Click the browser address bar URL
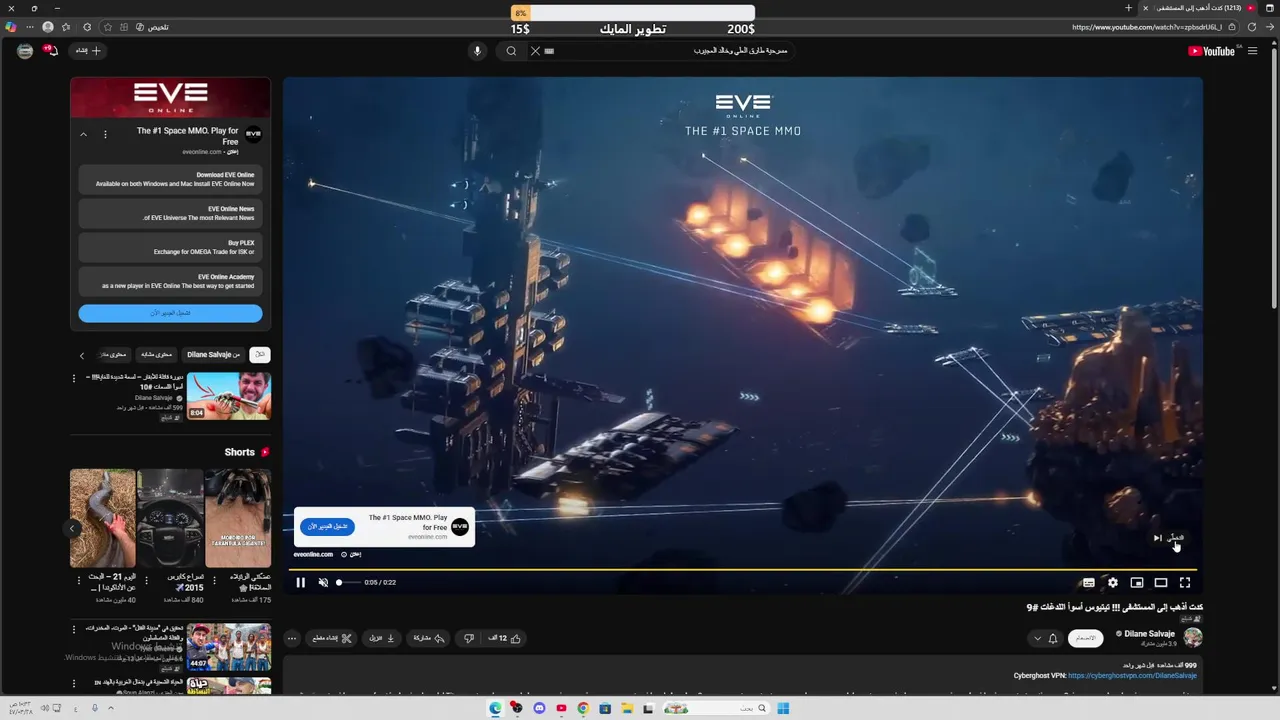This screenshot has height=720, width=1280. tap(1146, 27)
